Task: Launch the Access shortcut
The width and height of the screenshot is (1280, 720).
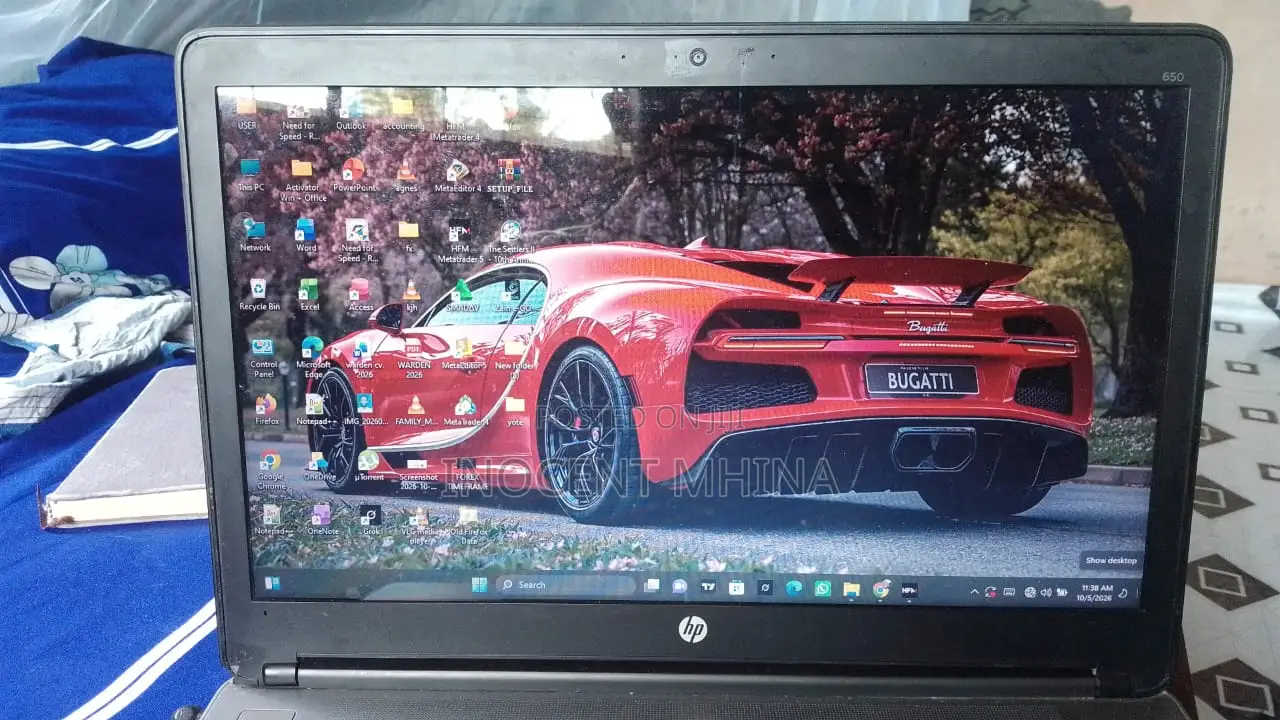Action: (360, 294)
